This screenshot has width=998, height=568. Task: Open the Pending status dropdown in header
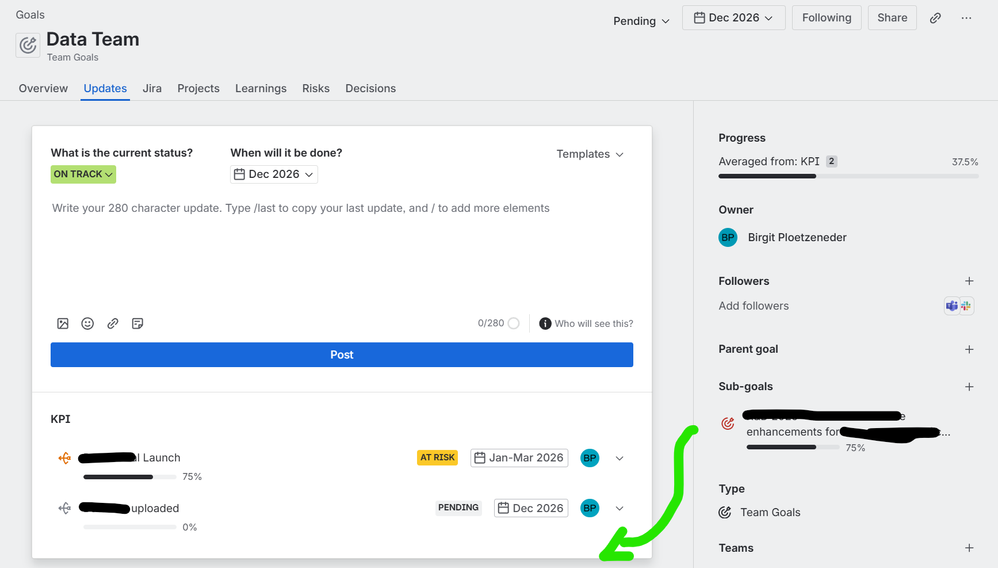pos(641,21)
